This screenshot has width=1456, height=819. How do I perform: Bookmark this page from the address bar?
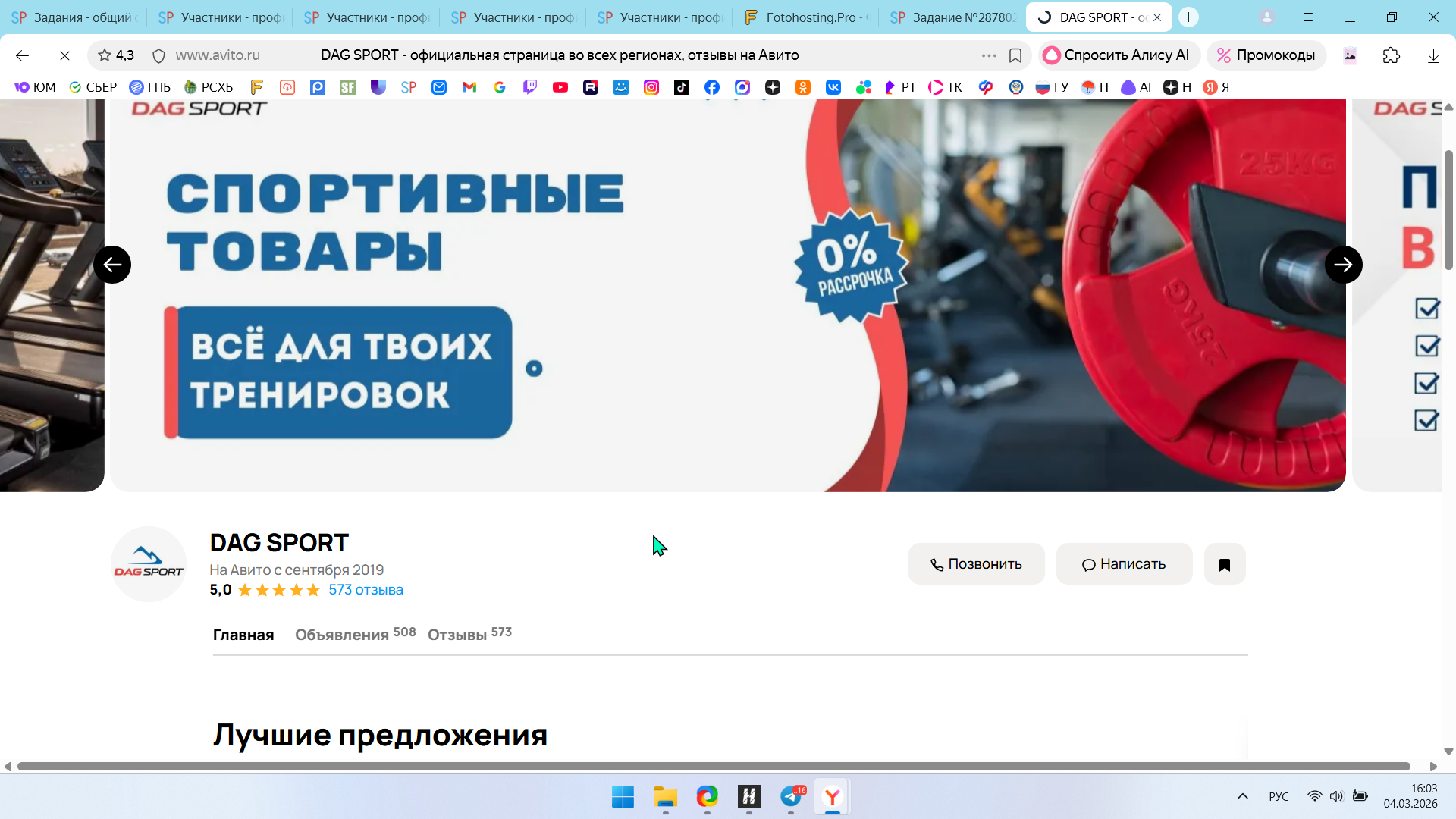[x=1015, y=55]
